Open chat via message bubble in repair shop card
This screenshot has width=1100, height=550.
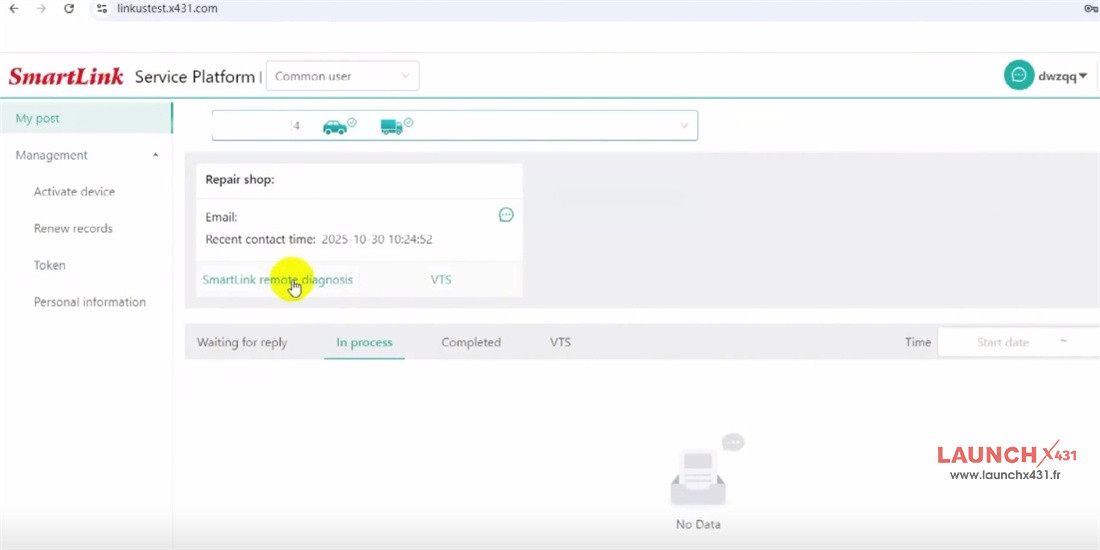506,215
